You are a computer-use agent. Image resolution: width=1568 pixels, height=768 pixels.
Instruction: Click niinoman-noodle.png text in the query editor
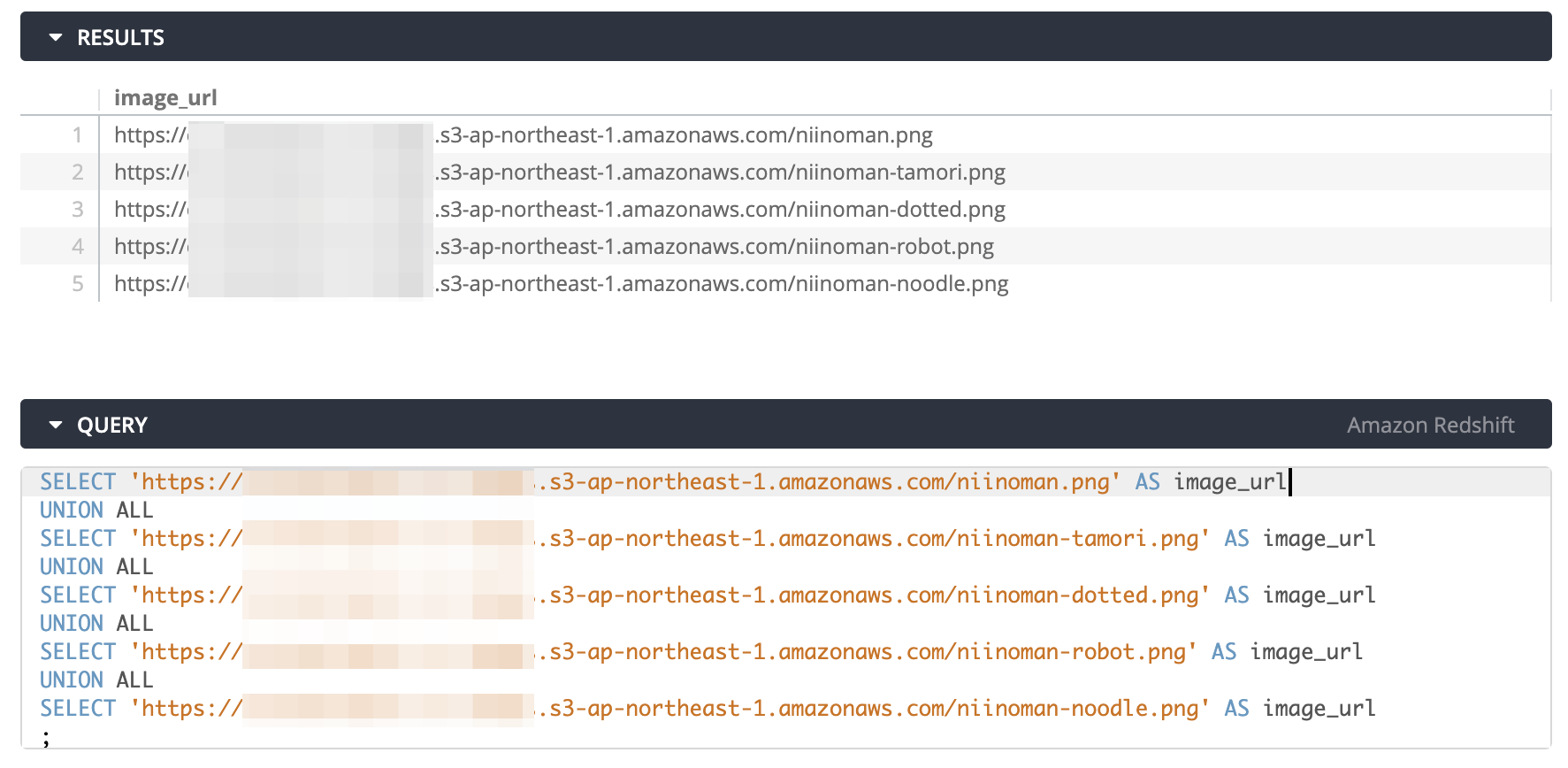click(1077, 708)
